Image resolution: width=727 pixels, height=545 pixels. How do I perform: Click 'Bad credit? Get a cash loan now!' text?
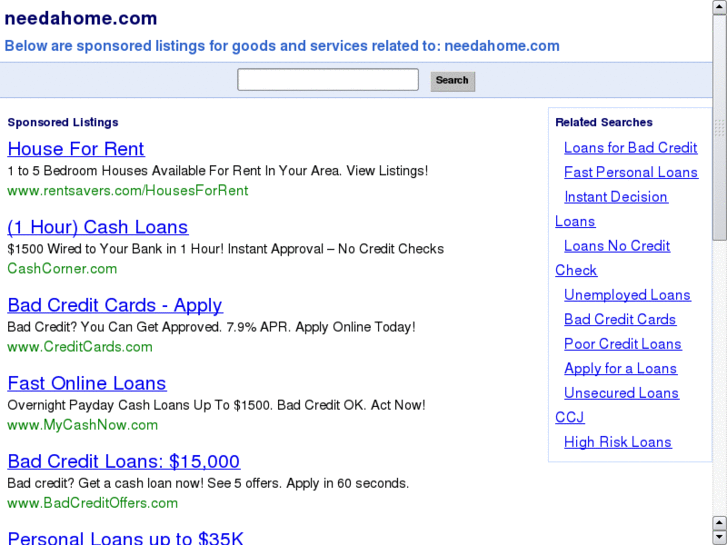pyautogui.click(x=208, y=483)
